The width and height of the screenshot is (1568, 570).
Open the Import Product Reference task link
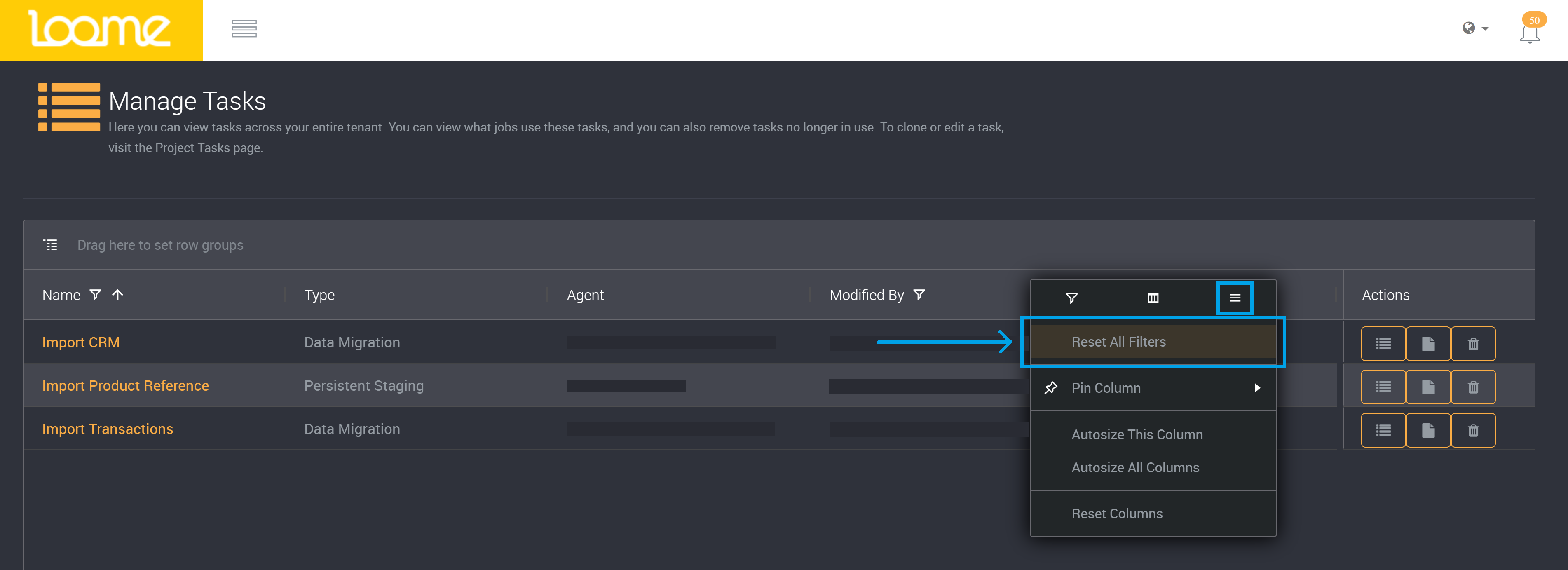pyautogui.click(x=125, y=385)
